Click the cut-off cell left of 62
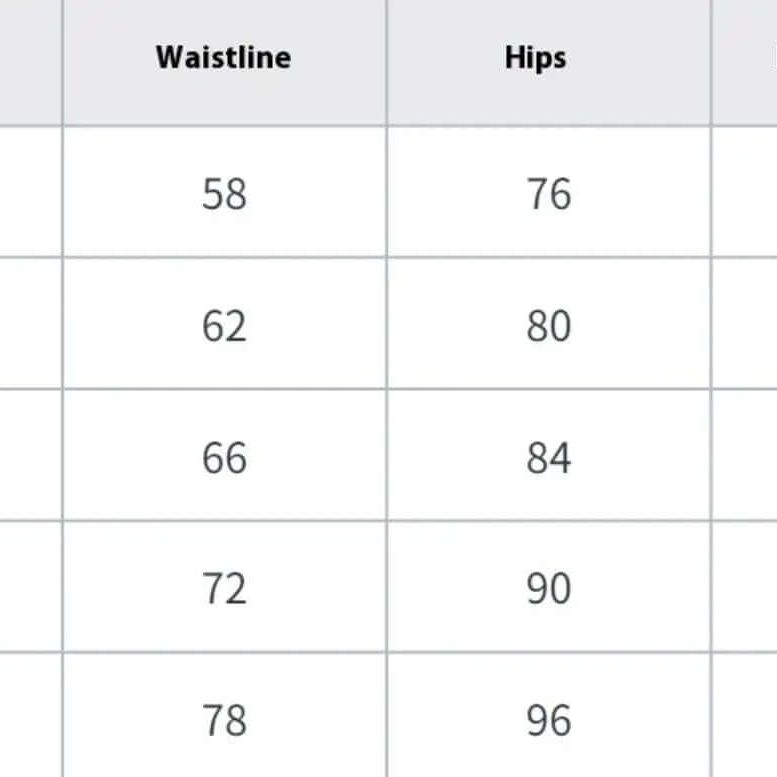This screenshot has width=777, height=777. [31, 324]
